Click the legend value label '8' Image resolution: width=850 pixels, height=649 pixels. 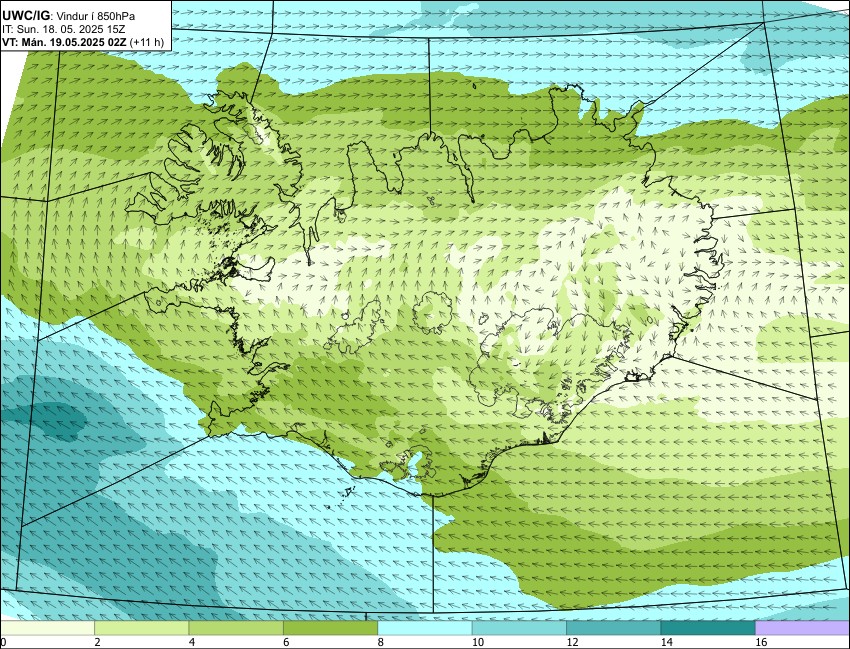click(x=381, y=642)
